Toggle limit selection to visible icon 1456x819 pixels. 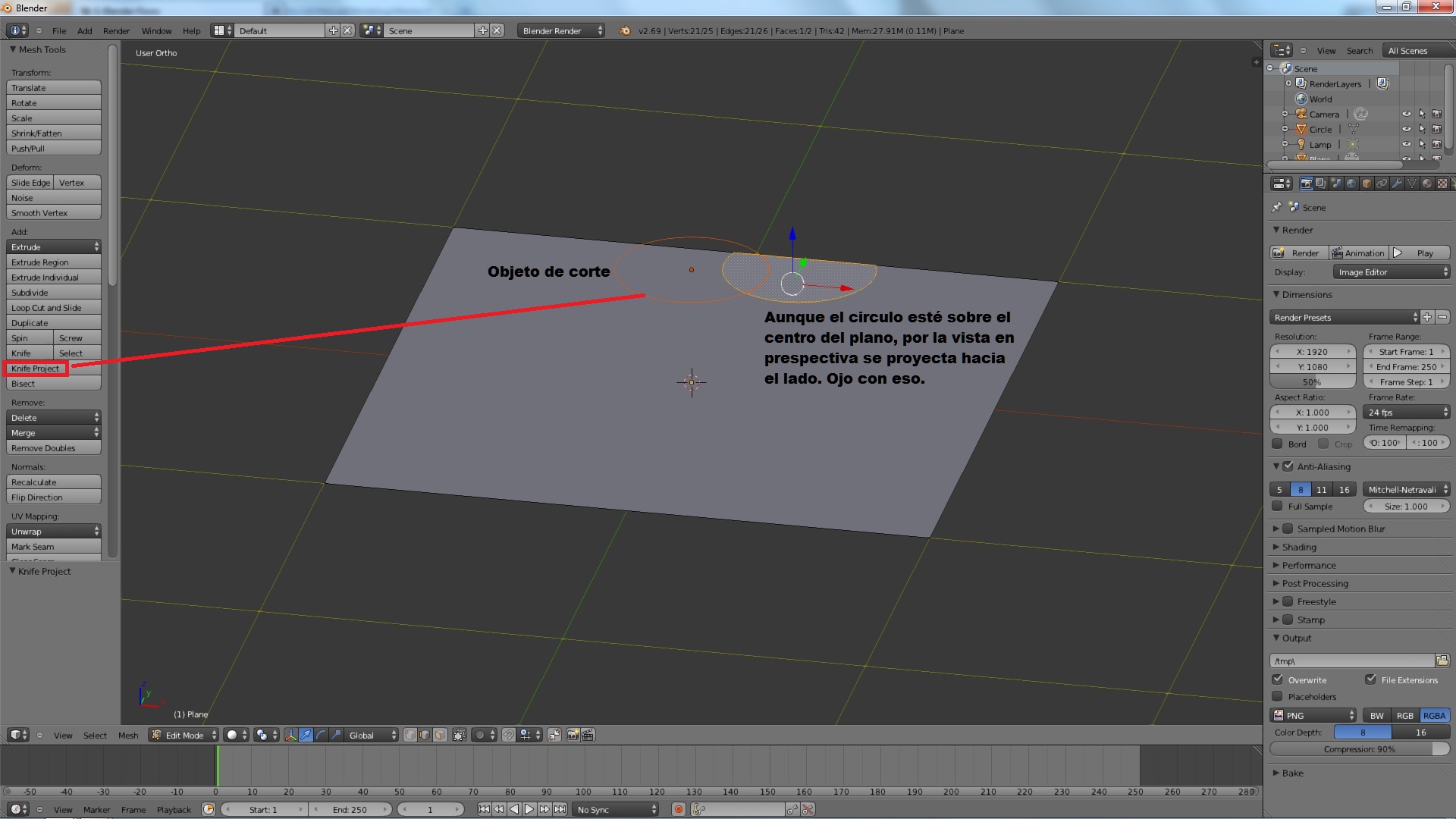460,735
